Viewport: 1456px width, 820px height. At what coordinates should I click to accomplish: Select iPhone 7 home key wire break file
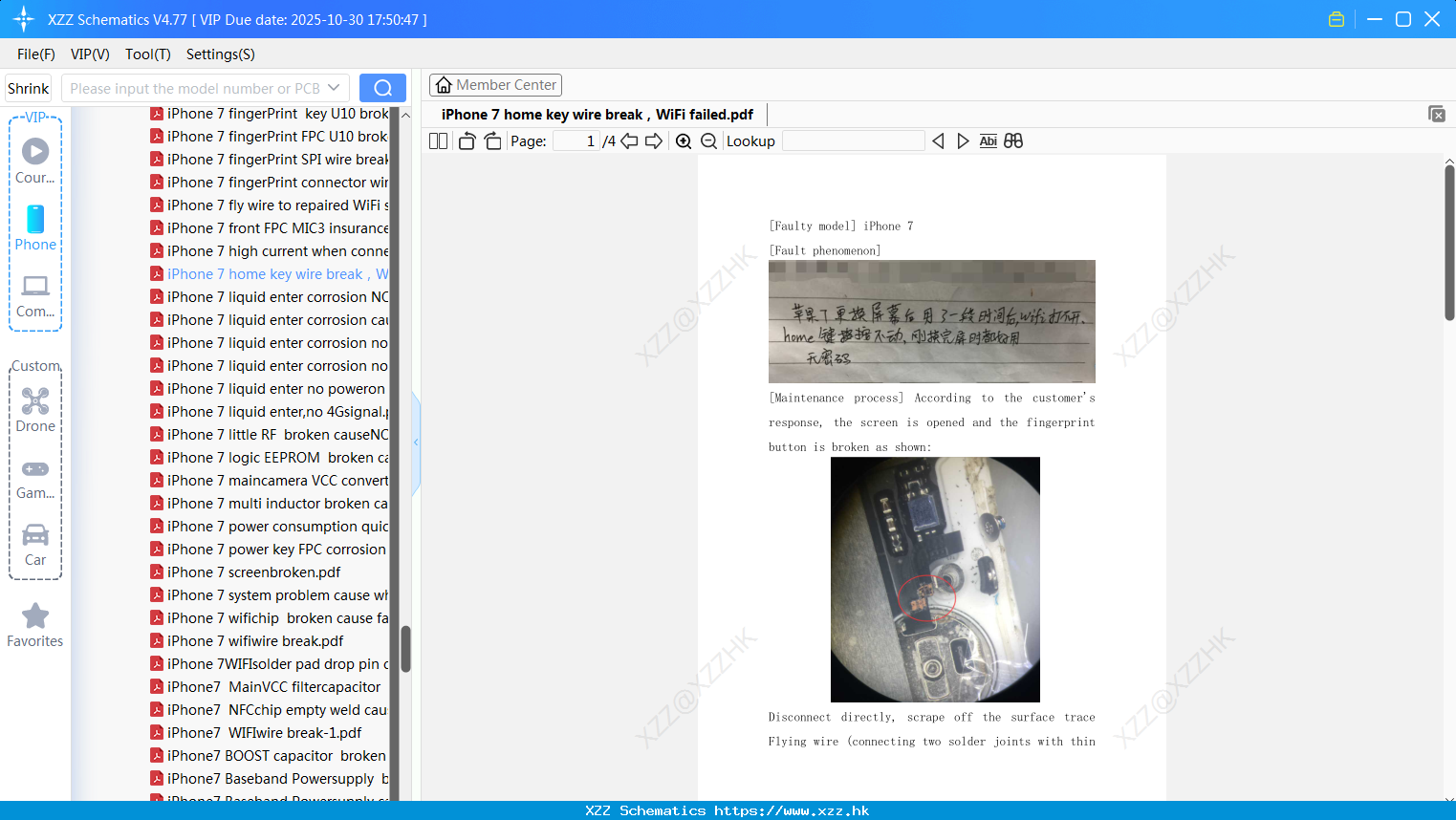269,274
